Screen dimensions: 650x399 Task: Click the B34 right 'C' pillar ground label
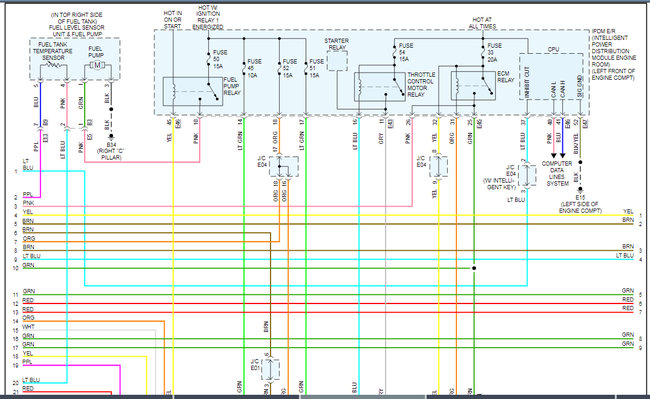point(111,151)
